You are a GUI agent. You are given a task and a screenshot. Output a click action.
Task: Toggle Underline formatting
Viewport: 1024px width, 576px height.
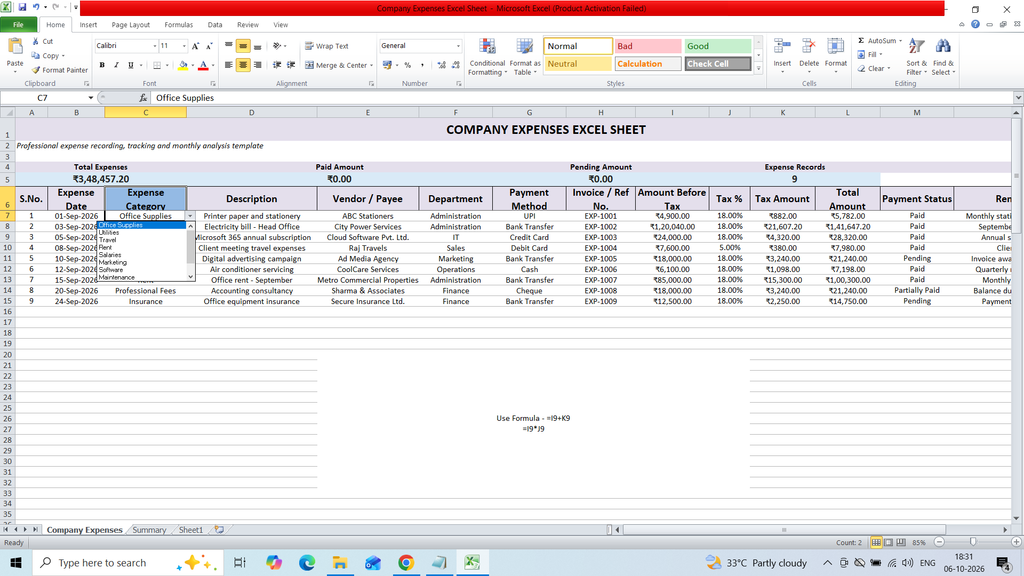point(131,65)
